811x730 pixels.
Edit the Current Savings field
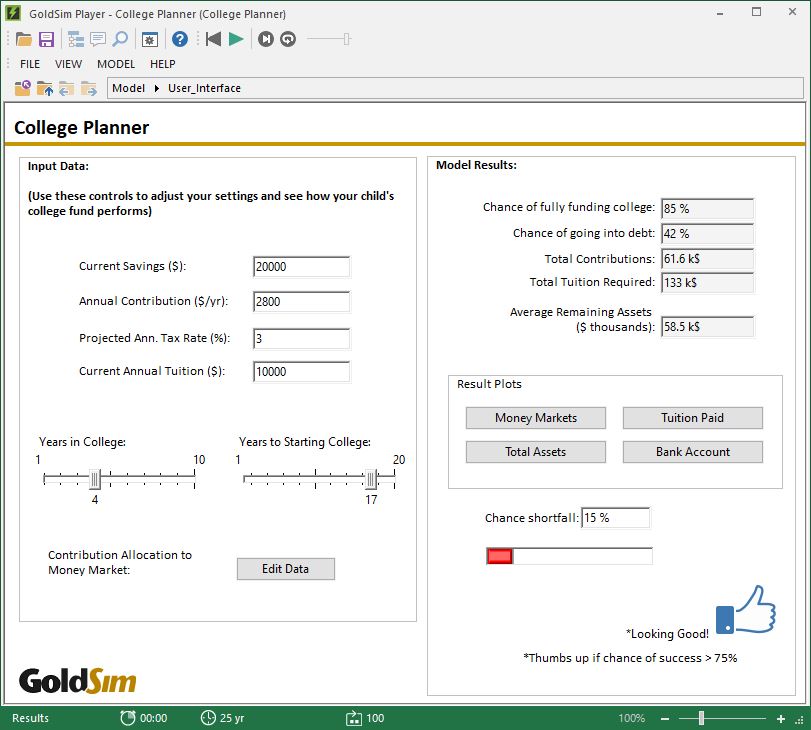click(302, 267)
